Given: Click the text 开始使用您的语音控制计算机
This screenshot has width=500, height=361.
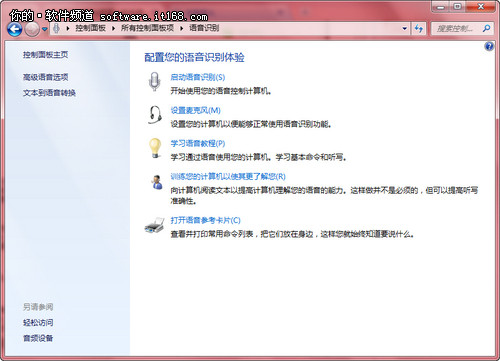Looking at the screenshot, I should (221, 91).
